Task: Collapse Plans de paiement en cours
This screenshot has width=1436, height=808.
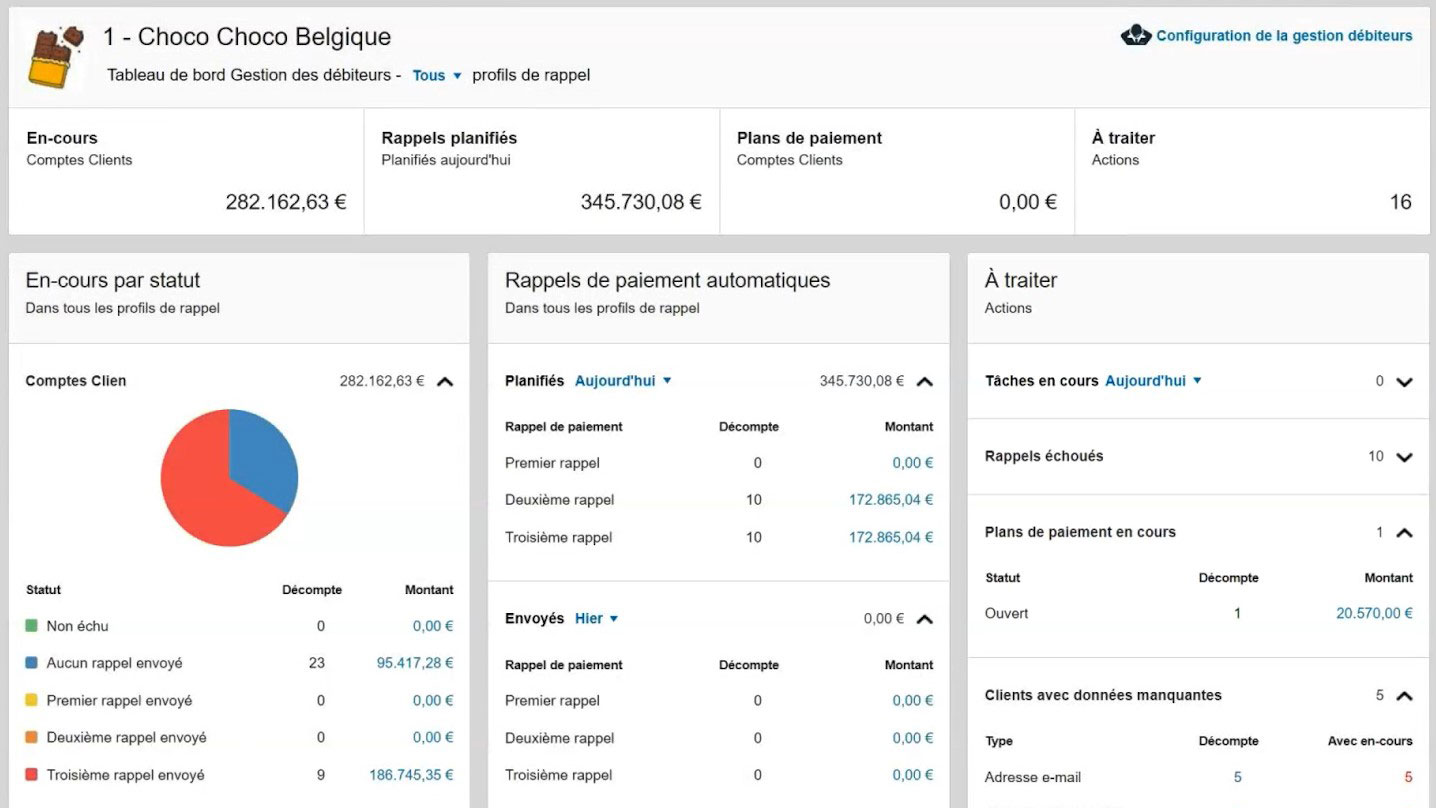Action: pyautogui.click(x=1404, y=533)
